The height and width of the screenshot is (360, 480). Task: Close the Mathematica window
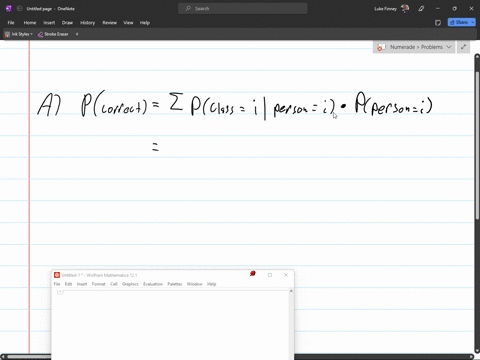286,275
